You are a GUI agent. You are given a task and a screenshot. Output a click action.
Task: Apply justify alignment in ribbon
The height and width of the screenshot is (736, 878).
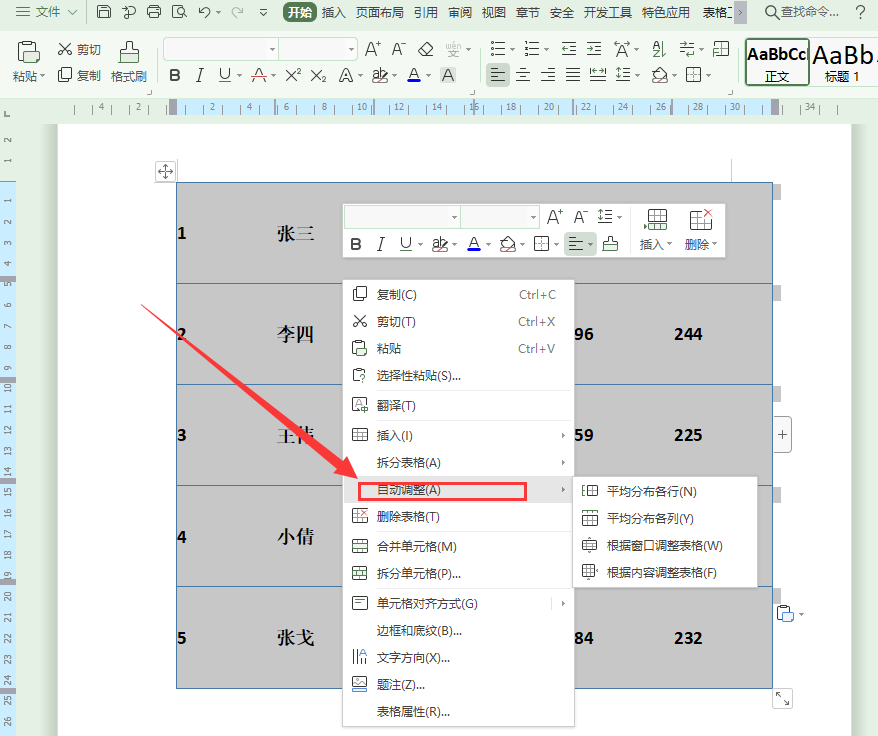(x=573, y=74)
